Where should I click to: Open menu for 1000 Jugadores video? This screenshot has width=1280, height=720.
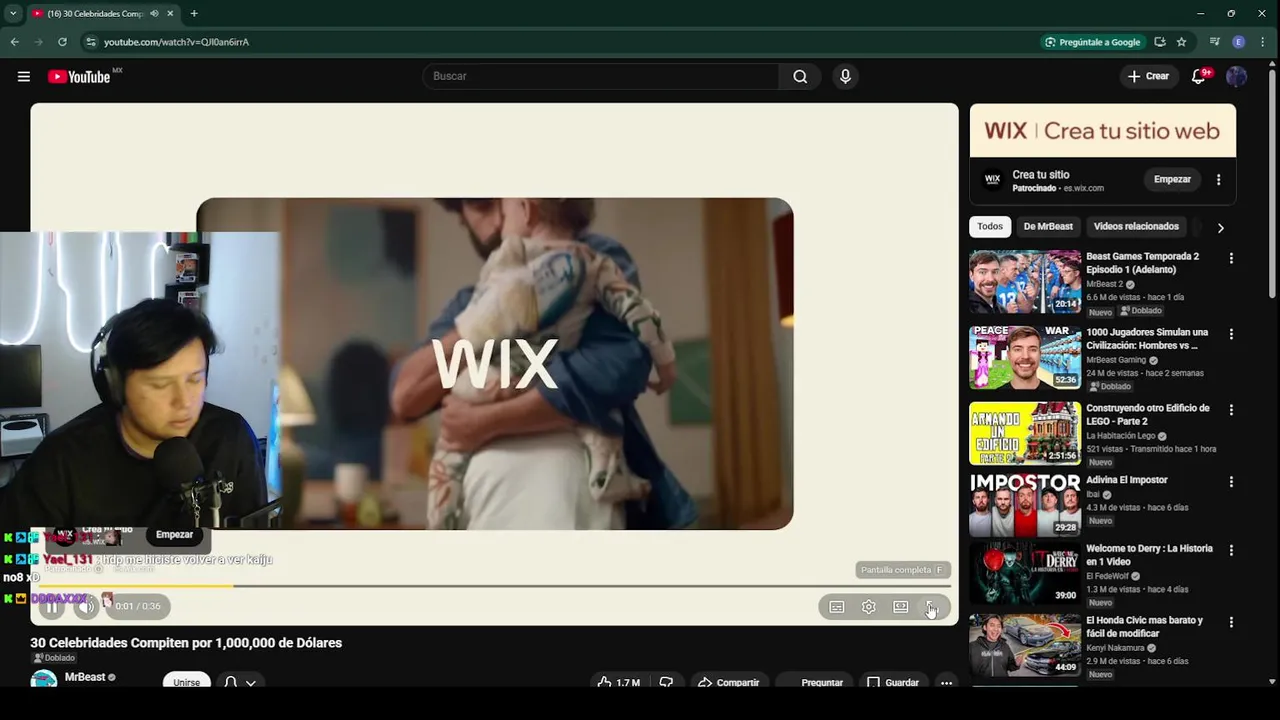[1231, 334]
